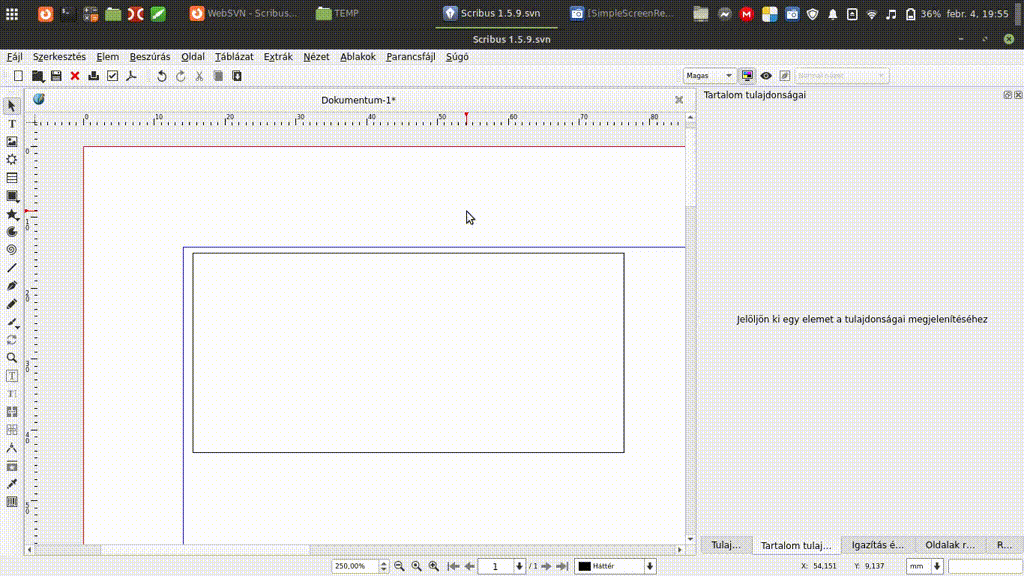Toggle the color management monitor button
This screenshot has height=576, width=1024.
click(747, 76)
